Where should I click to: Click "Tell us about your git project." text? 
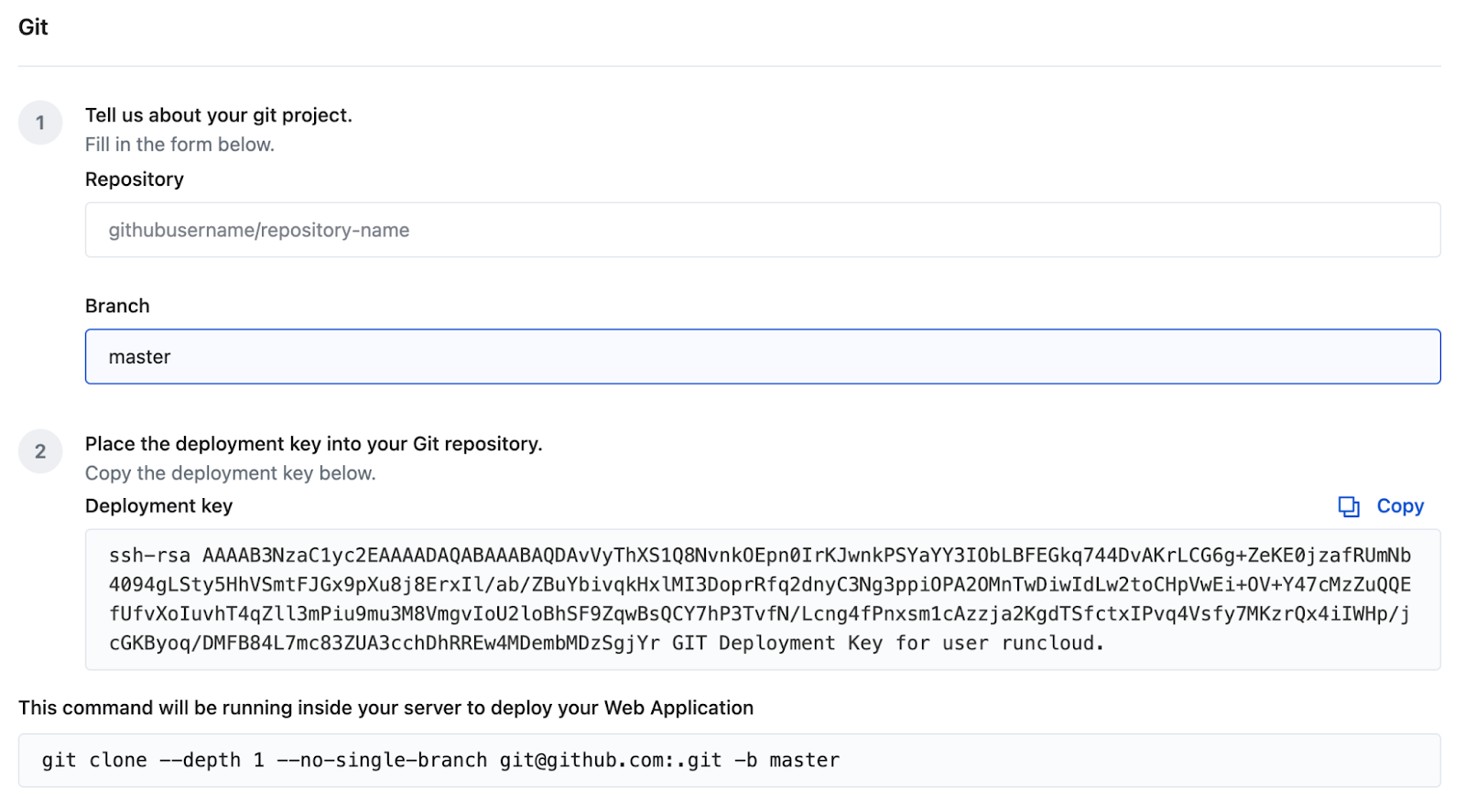[219, 115]
